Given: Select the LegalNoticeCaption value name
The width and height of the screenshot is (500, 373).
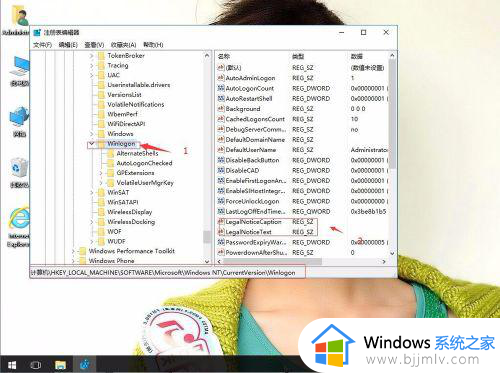Looking at the screenshot, I should tap(253, 222).
